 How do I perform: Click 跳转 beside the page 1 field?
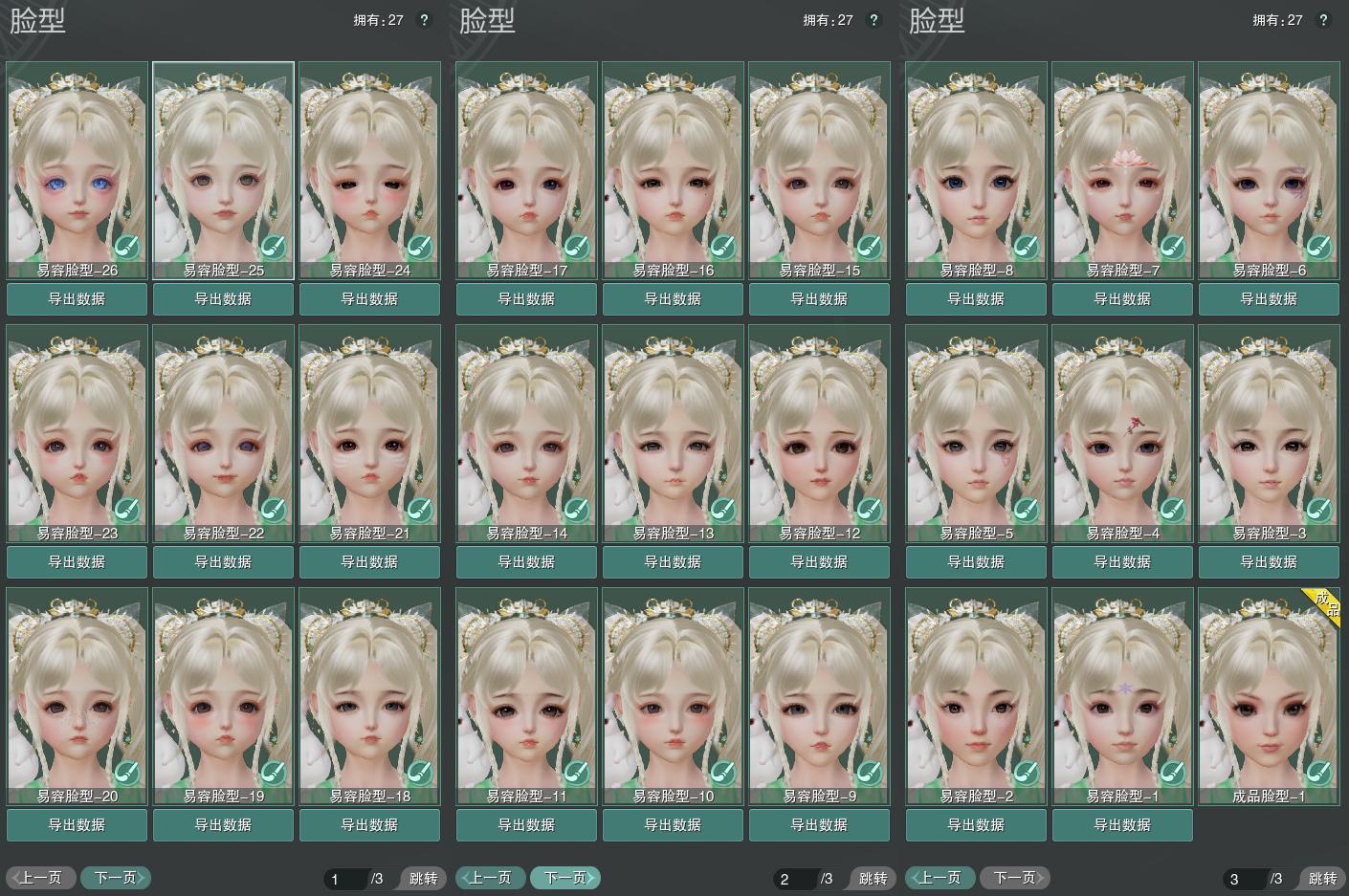423,879
